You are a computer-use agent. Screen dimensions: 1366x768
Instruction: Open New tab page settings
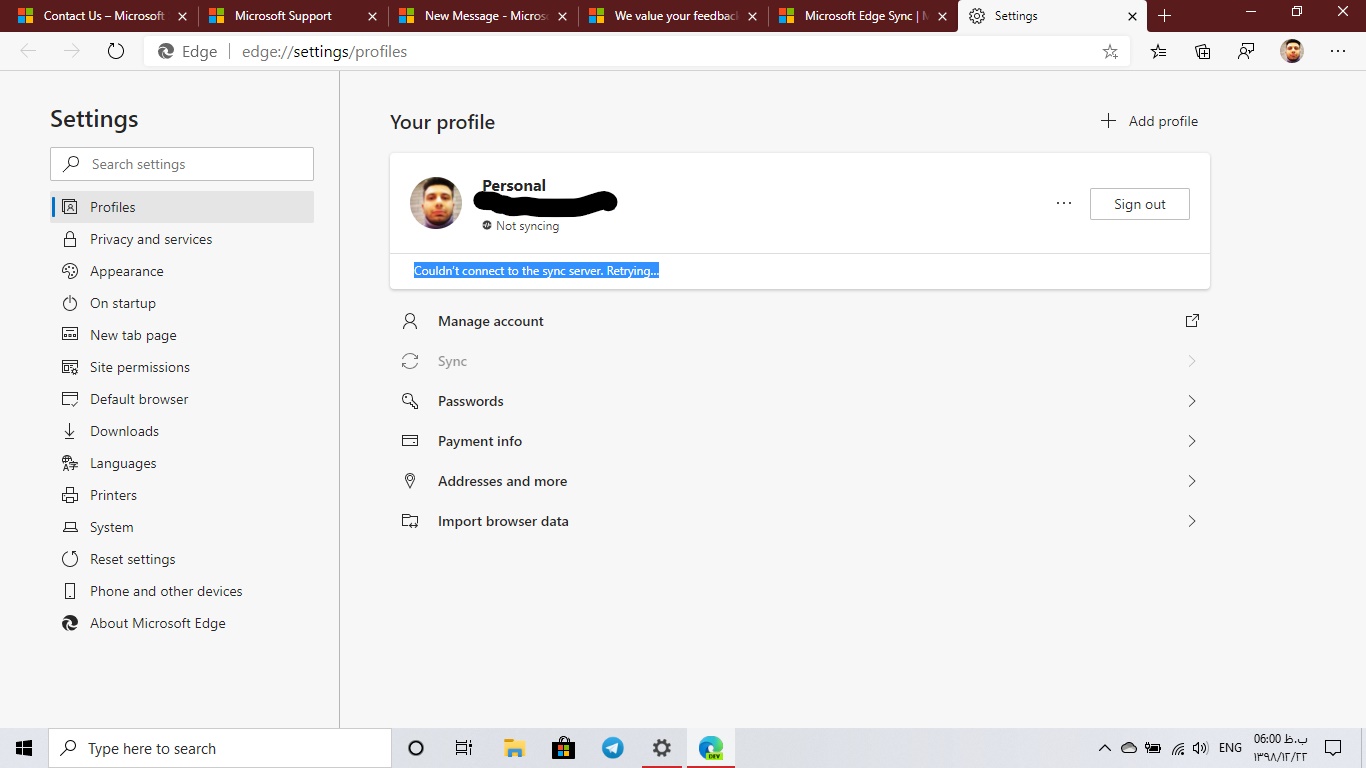tap(182, 335)
